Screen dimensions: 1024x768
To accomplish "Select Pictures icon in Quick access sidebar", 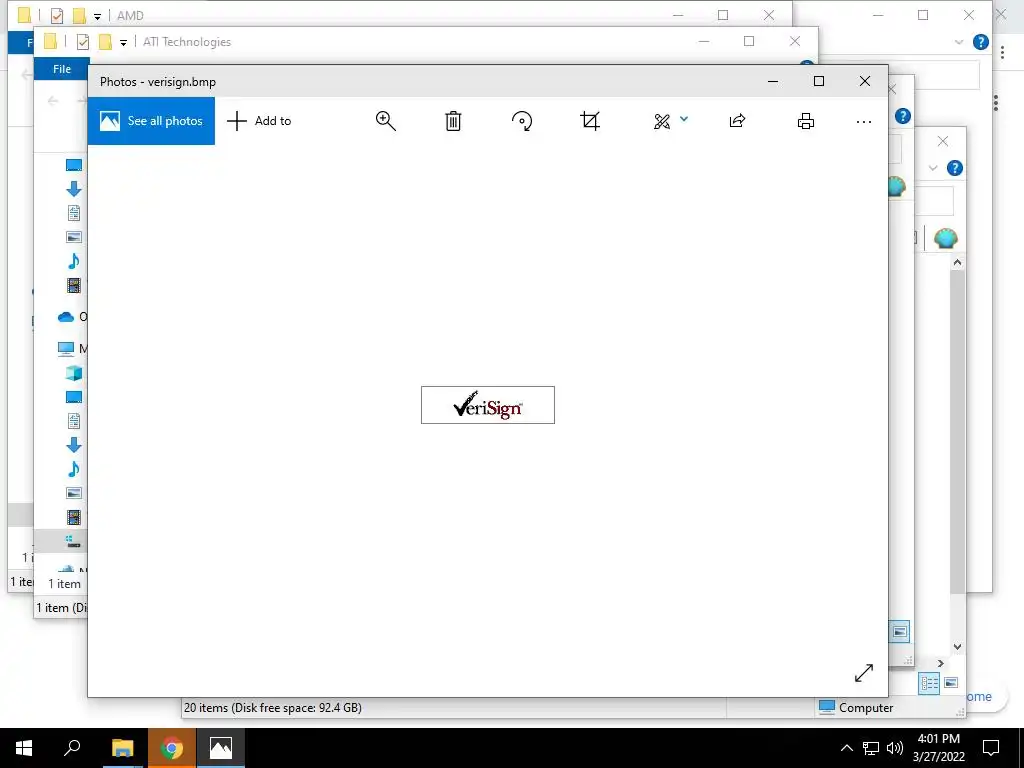I will coord(74,237).
